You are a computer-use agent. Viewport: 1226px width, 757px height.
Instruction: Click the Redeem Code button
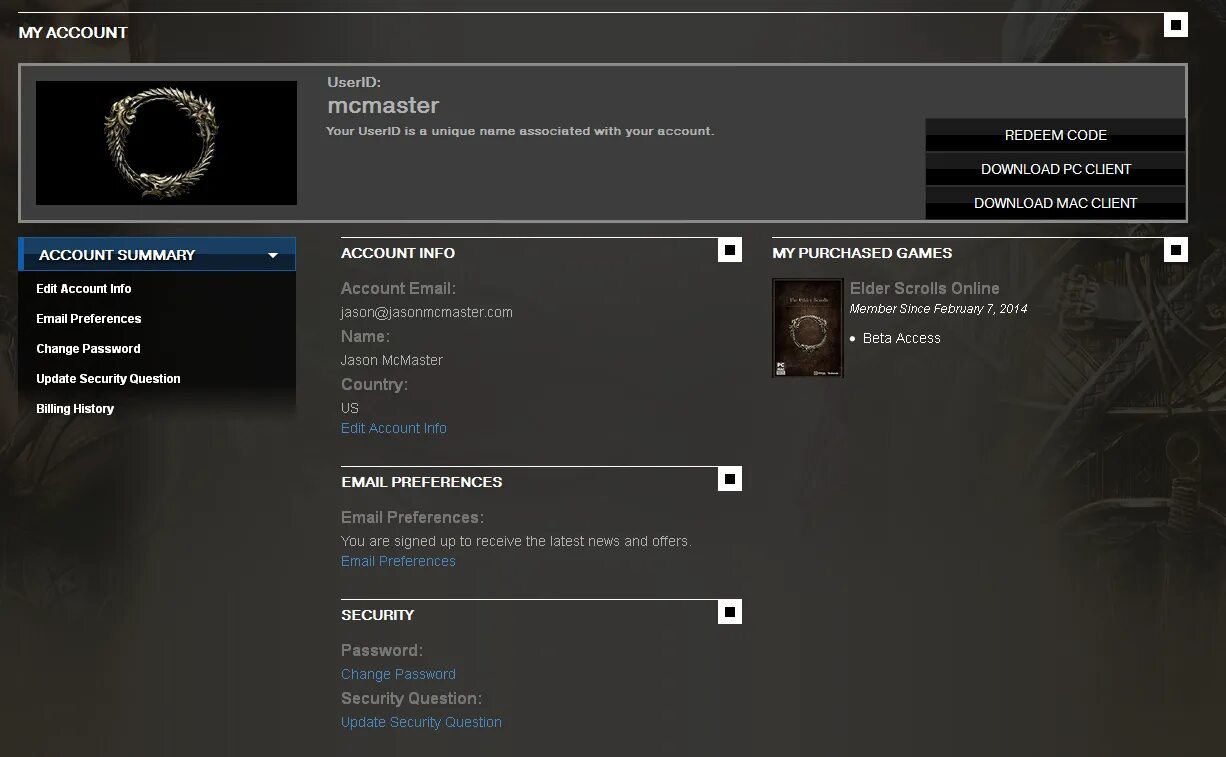[1056, 135]
